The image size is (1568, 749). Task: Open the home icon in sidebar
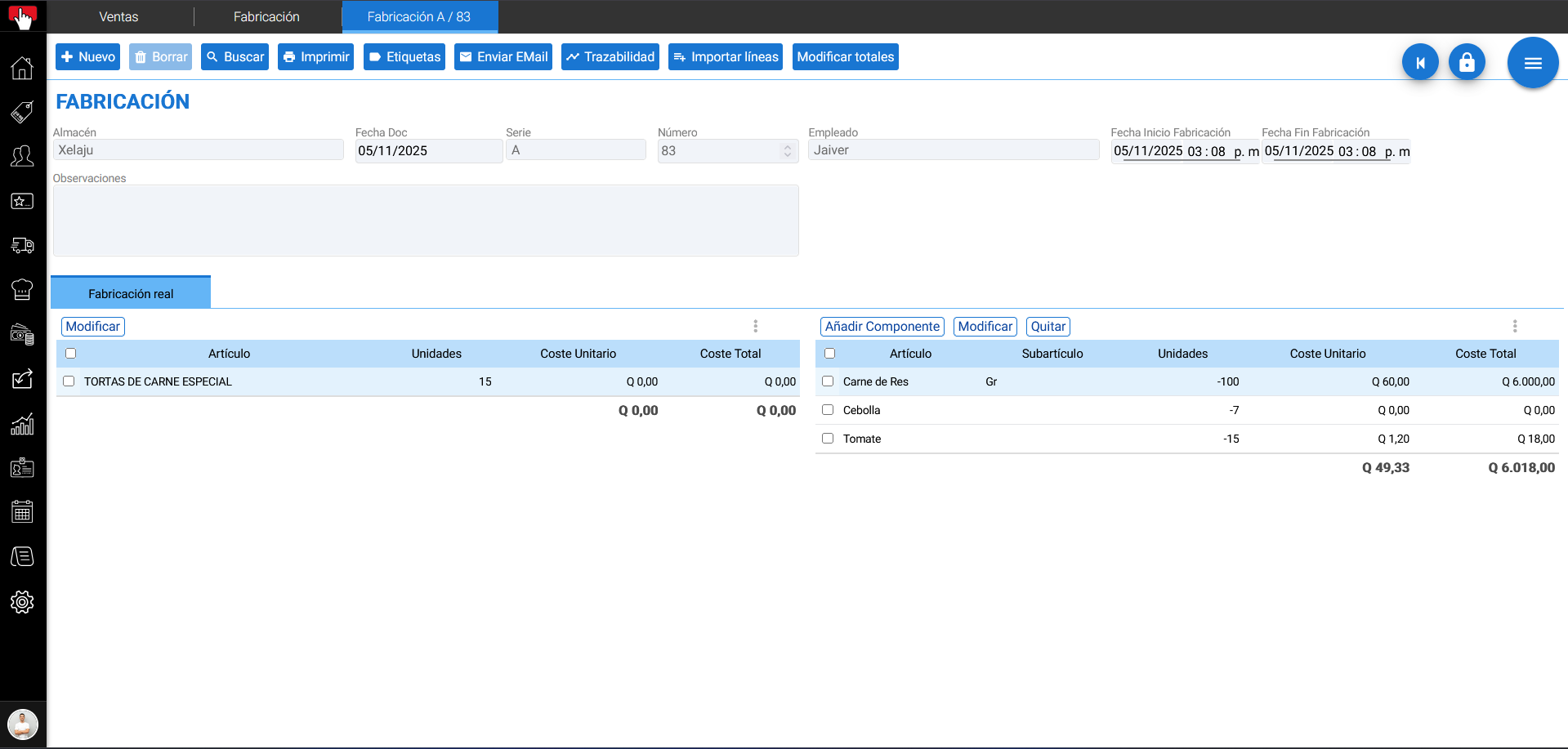(22, 68)
